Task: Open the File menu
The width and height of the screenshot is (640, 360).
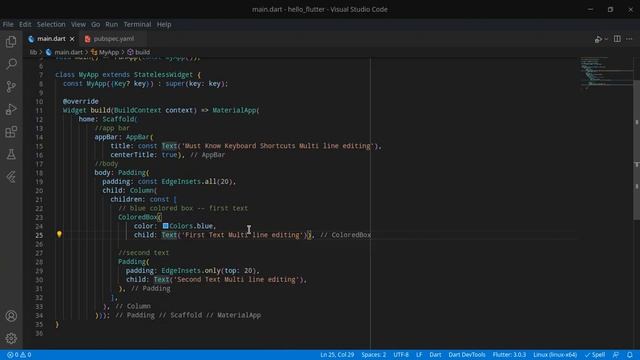Action: 8,24
